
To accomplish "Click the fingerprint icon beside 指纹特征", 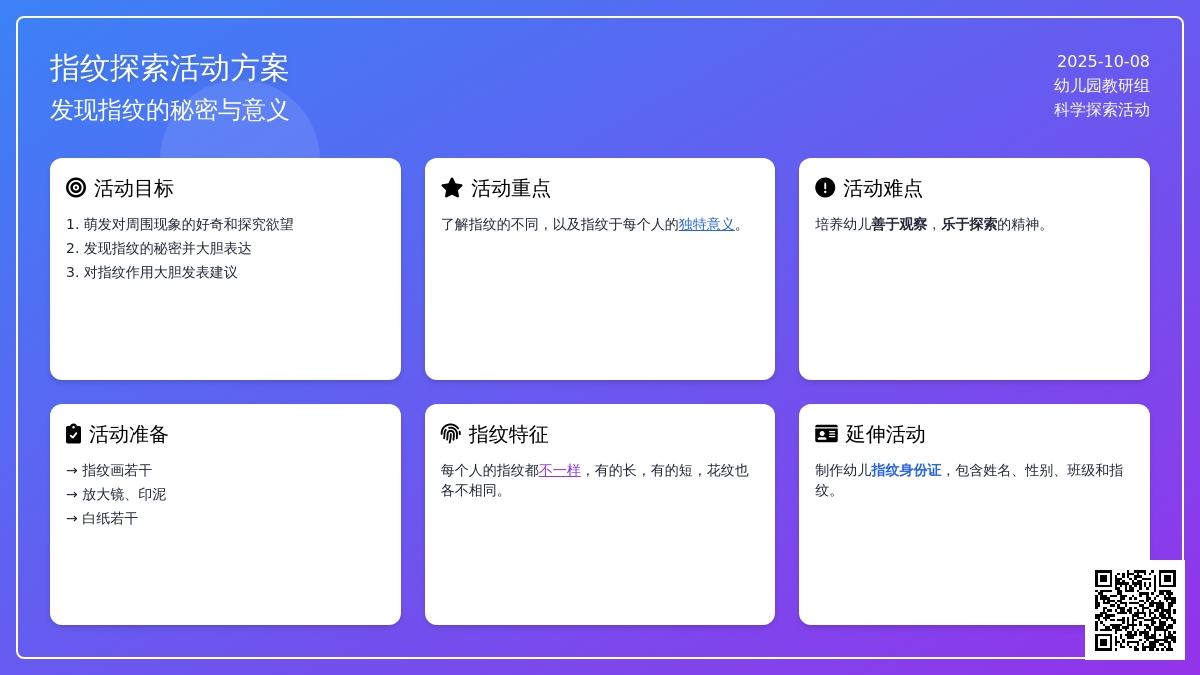I will point(450,434).
